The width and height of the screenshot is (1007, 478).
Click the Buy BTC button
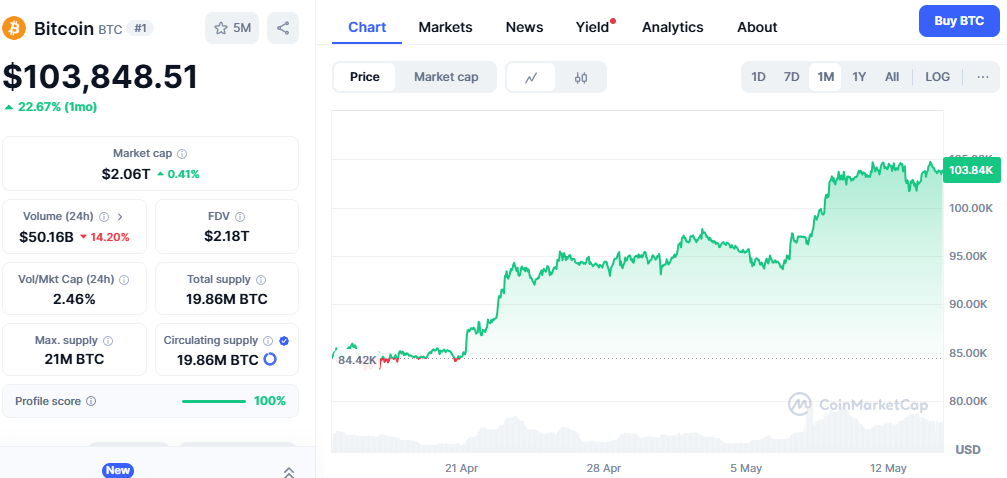click(959, 21)
